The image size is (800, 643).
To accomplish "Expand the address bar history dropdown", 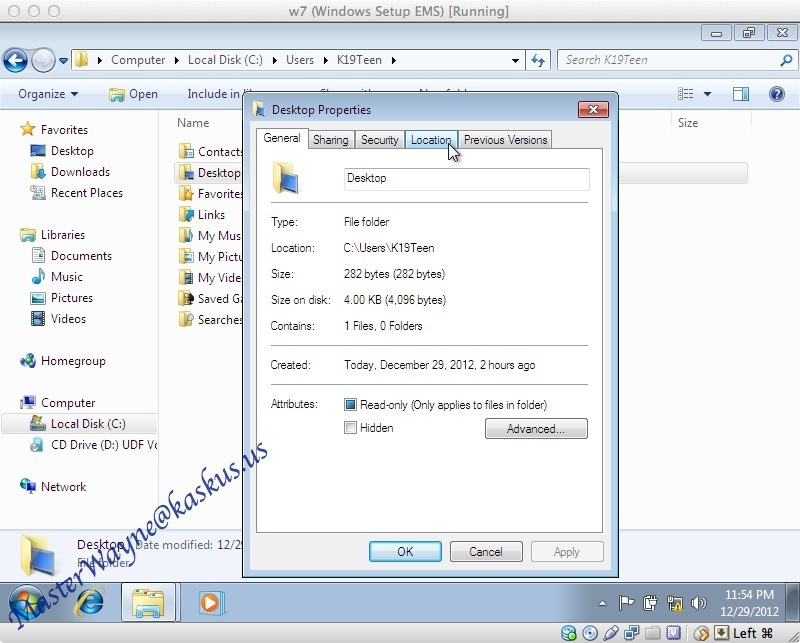I will point(515,61).
